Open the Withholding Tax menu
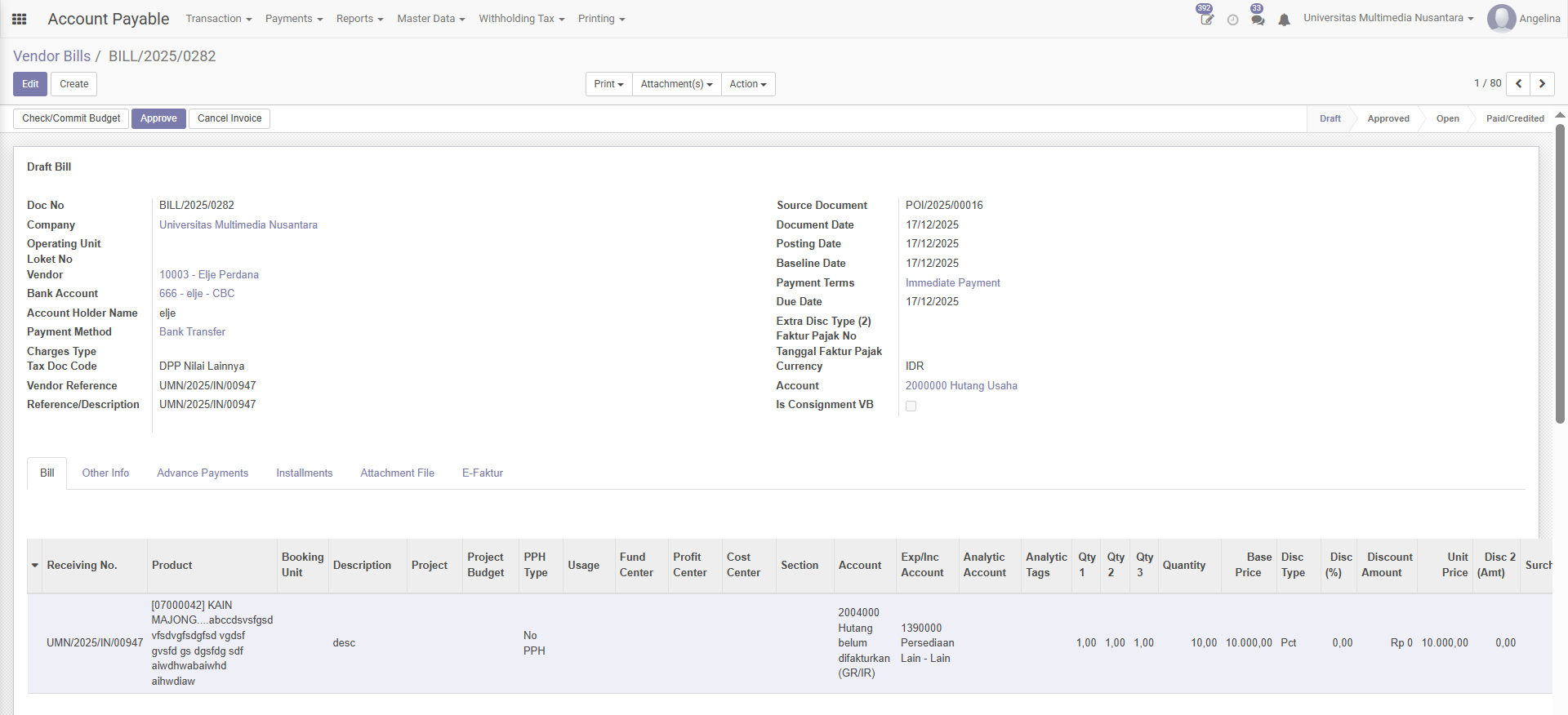The width and height of the screenshot is (1568, 715). coord(521,19)
